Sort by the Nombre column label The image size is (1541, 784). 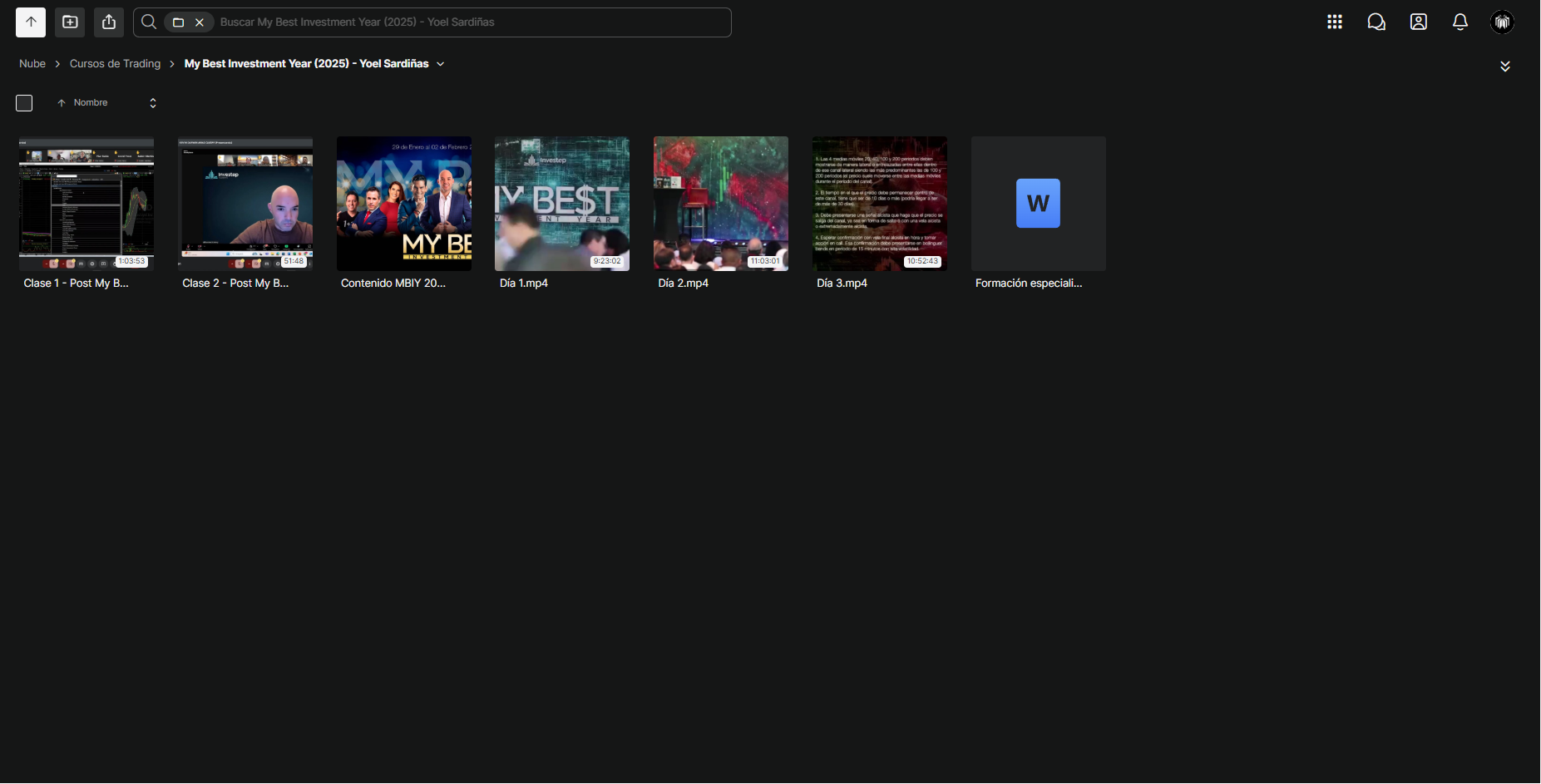91,103
